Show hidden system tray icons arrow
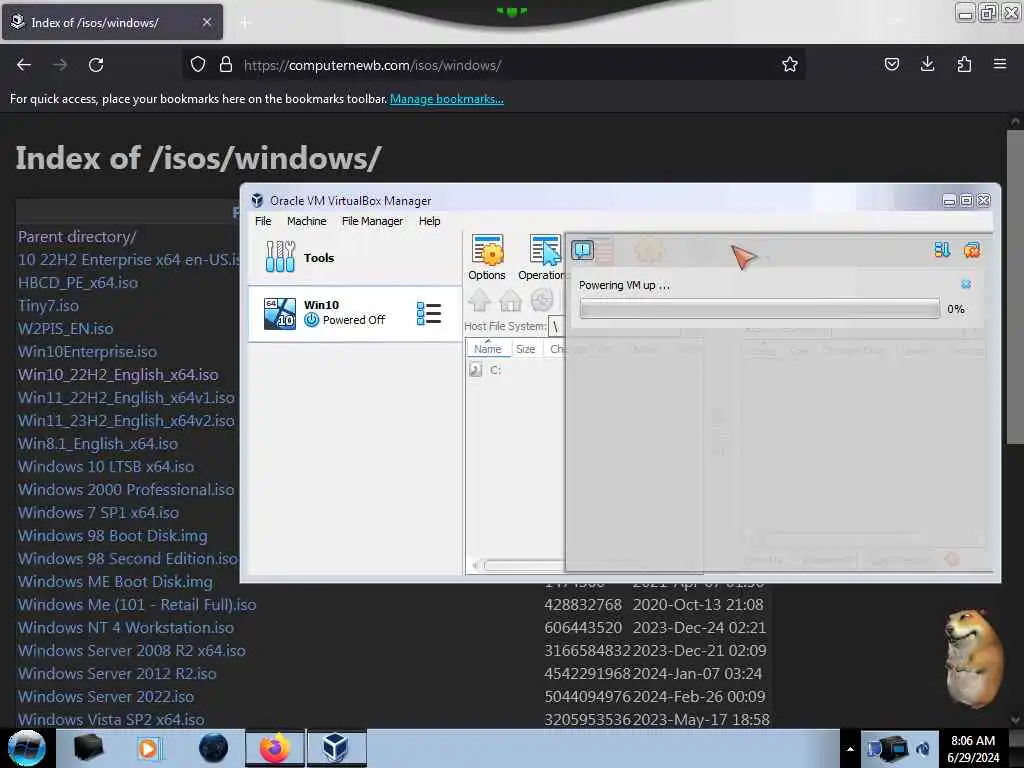Image resolution: width=1024 pixels, height=768 pixels. pos(850,749)
